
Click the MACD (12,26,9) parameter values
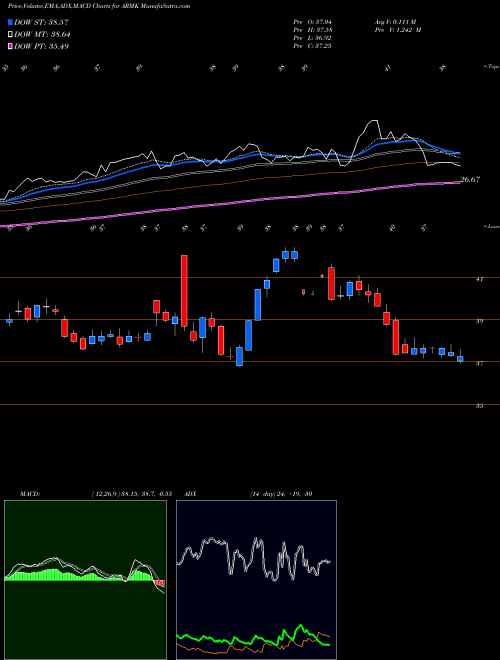pyautogui.click(x=131, y=494)
